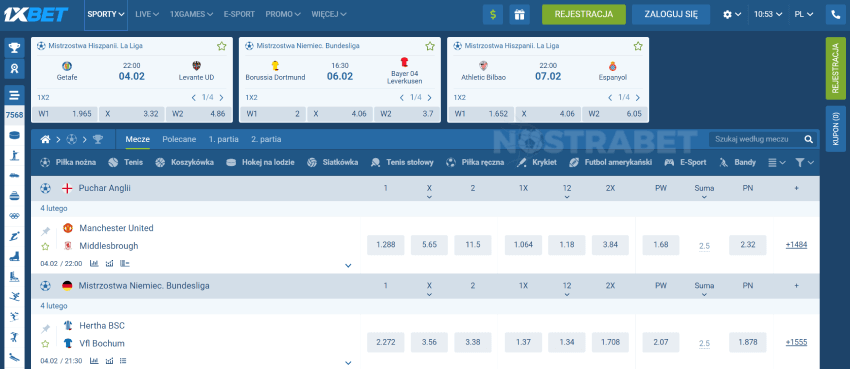
Task: Select the 7568 events counter
Action: tap(14, 115)
